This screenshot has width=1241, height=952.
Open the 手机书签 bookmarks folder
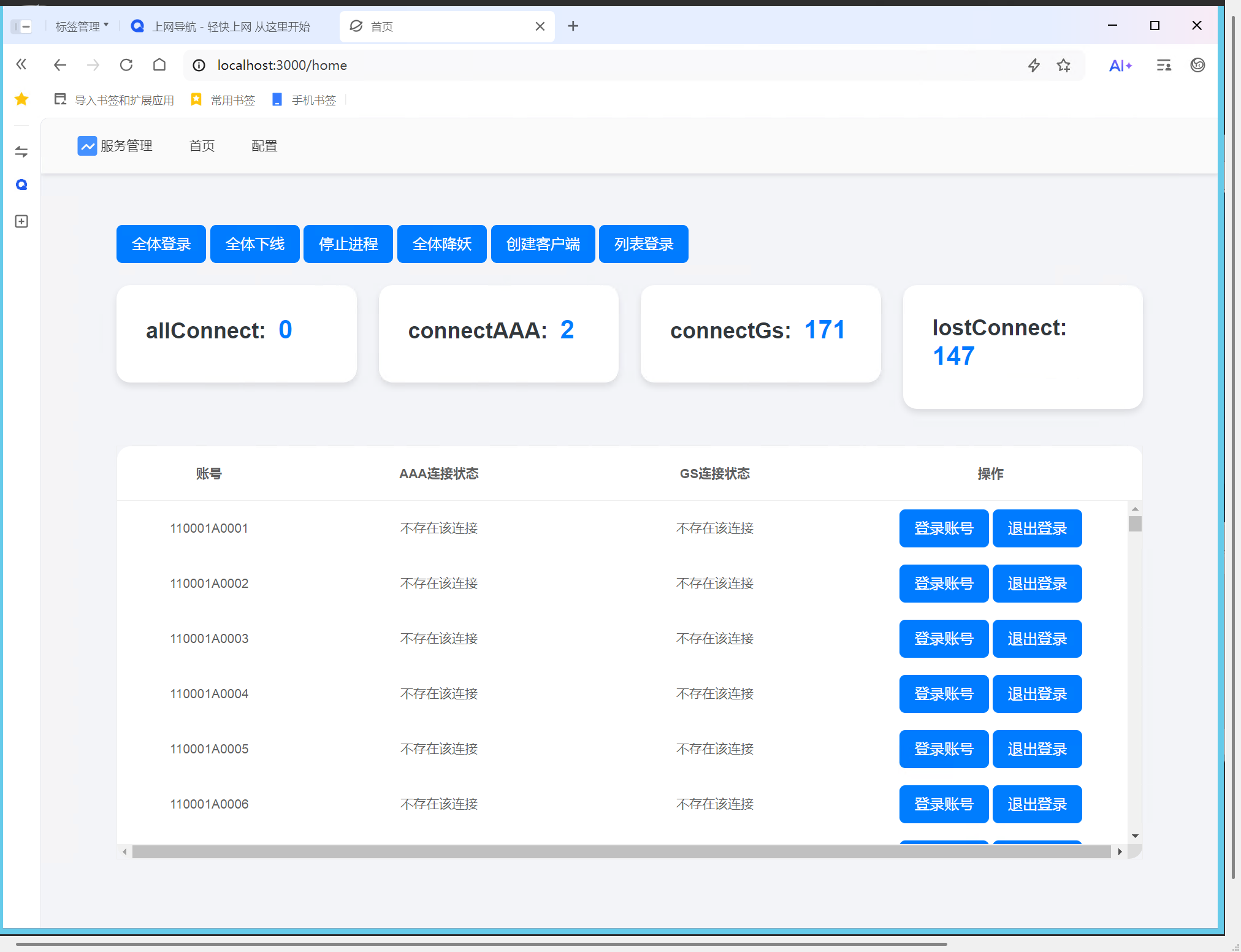[305, 100]
